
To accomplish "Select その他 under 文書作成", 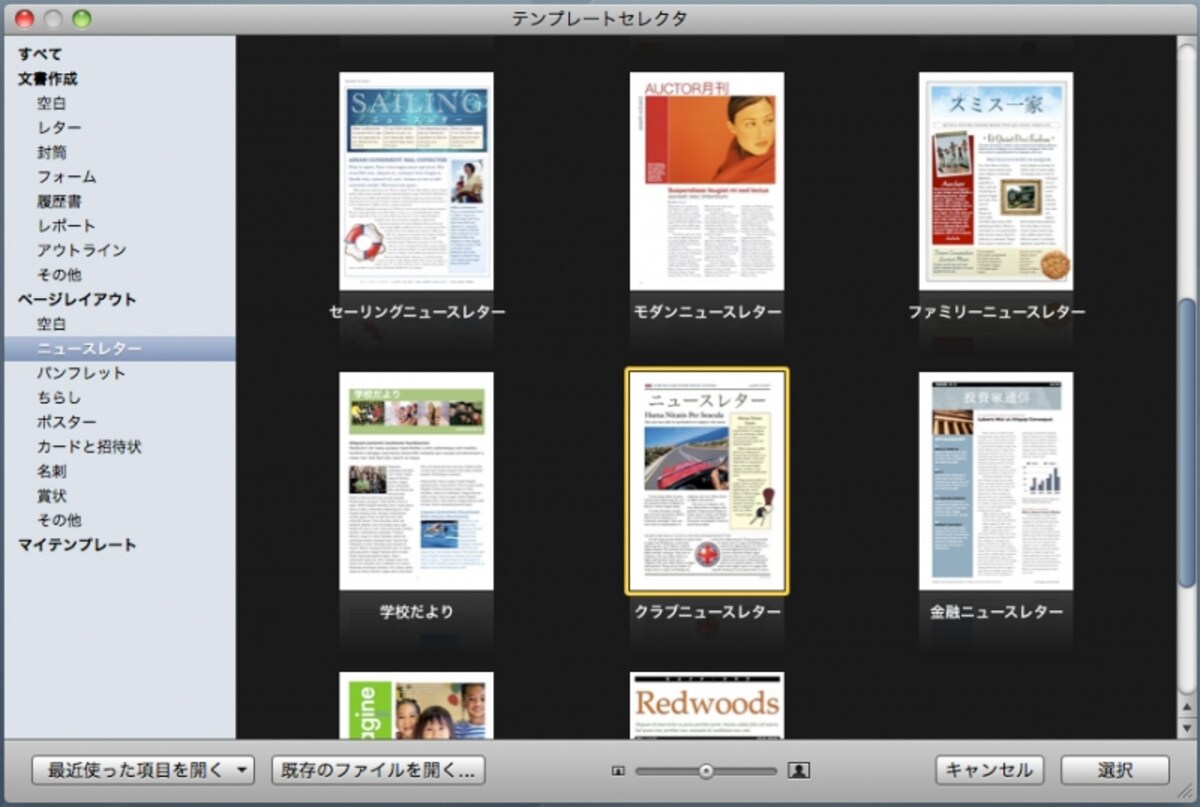I will [x=60, y=275].
